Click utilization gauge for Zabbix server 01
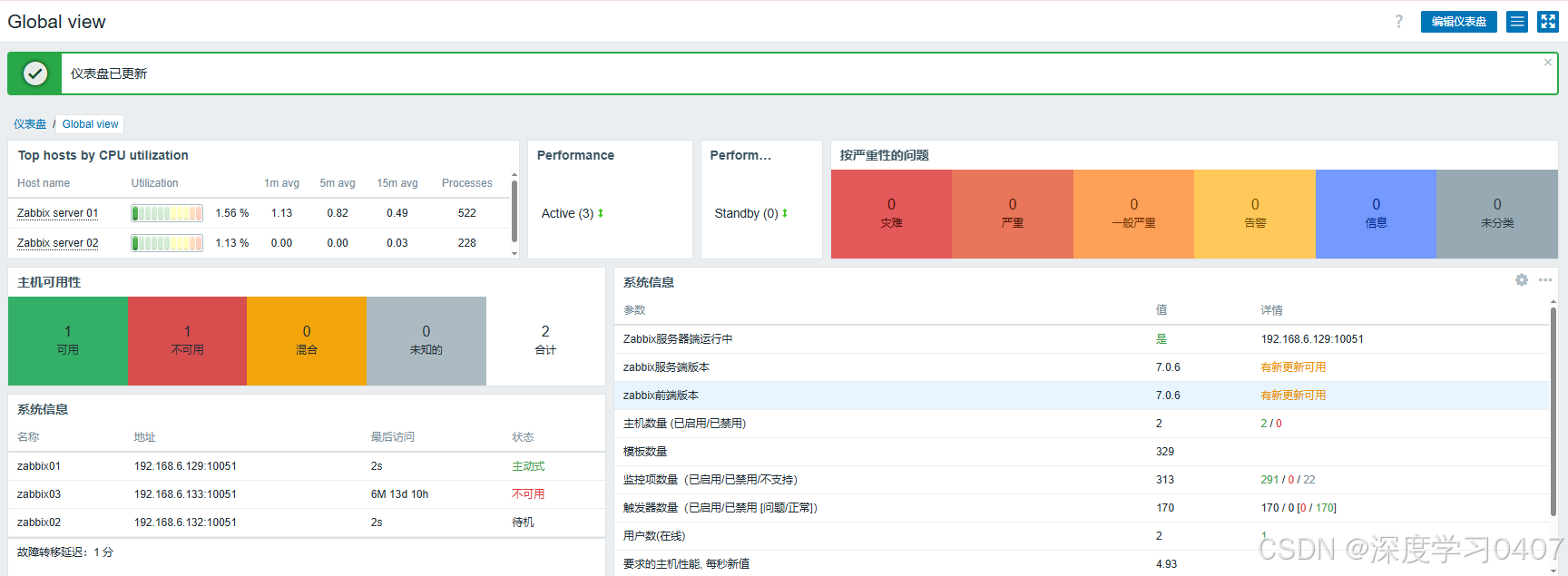1568x576 pixels. coord(167,213)
